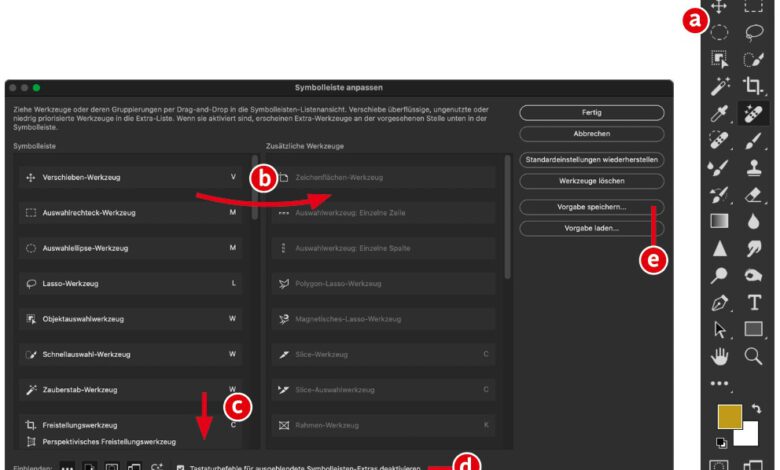The image size is (780, 470).
Task: Select the Mixer Brush tool with droplet
Action: point(718,168)
